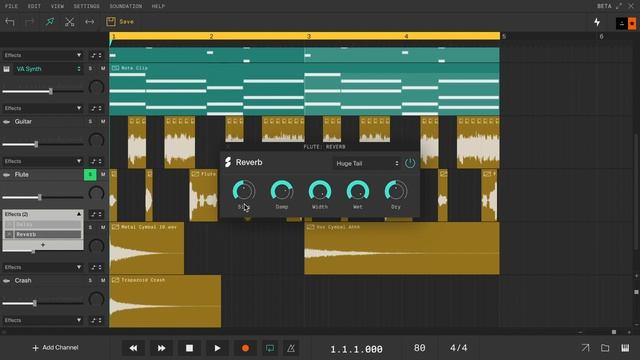Adjust the Reverb Wet knob

pos(358,191)
